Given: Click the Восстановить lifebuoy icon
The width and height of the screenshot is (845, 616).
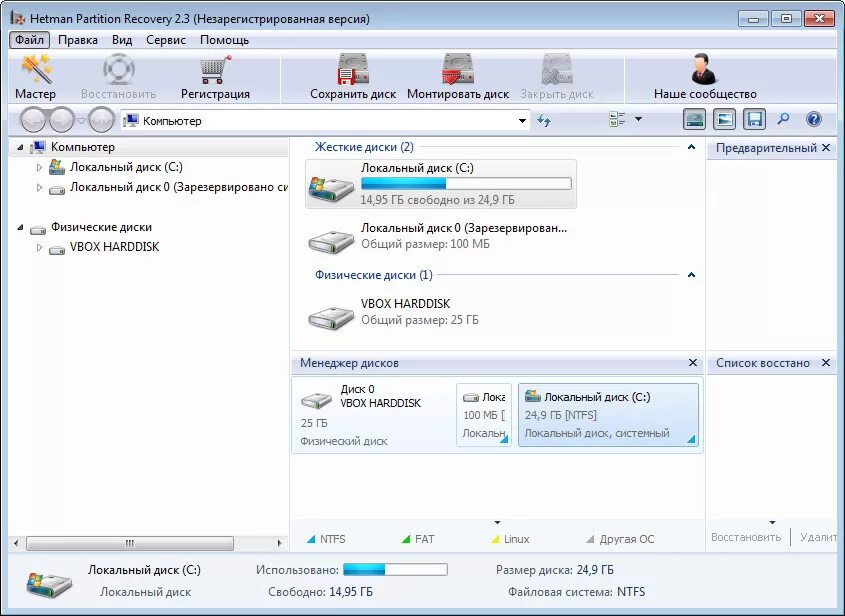Looking at the screenshot, I should coord(119,69).
